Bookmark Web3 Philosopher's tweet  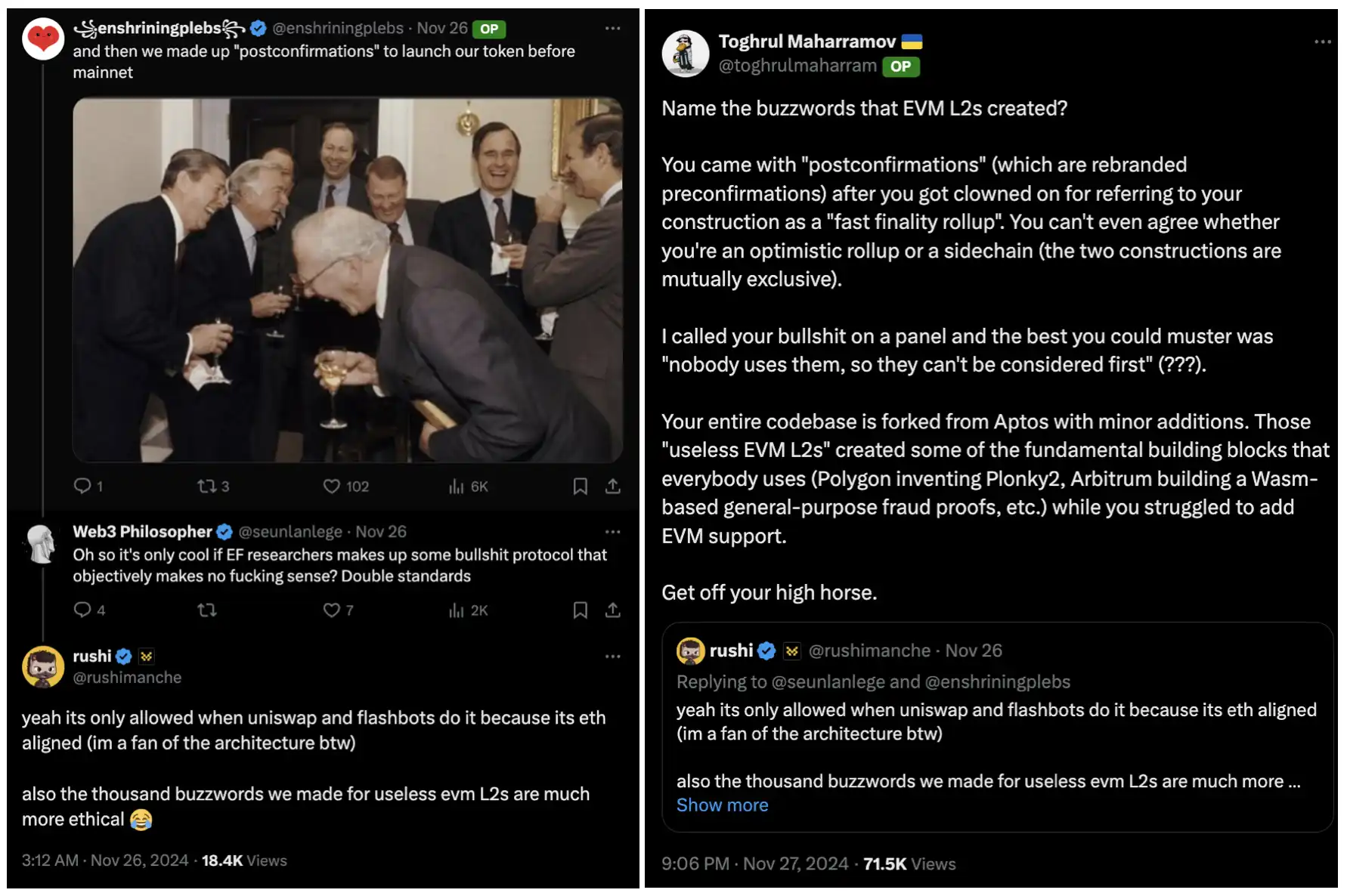(580, 610)
